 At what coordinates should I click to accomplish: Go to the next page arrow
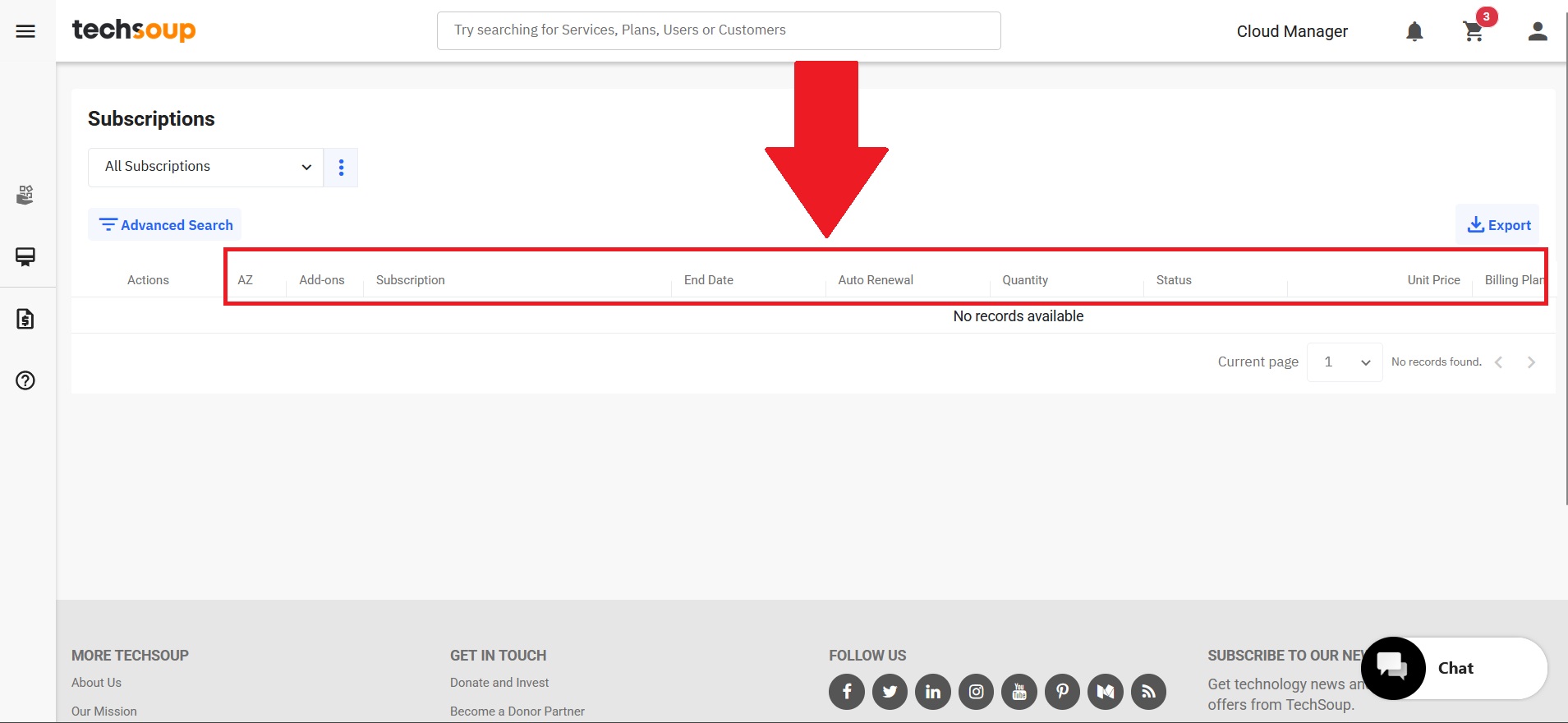coord(1531,362)
